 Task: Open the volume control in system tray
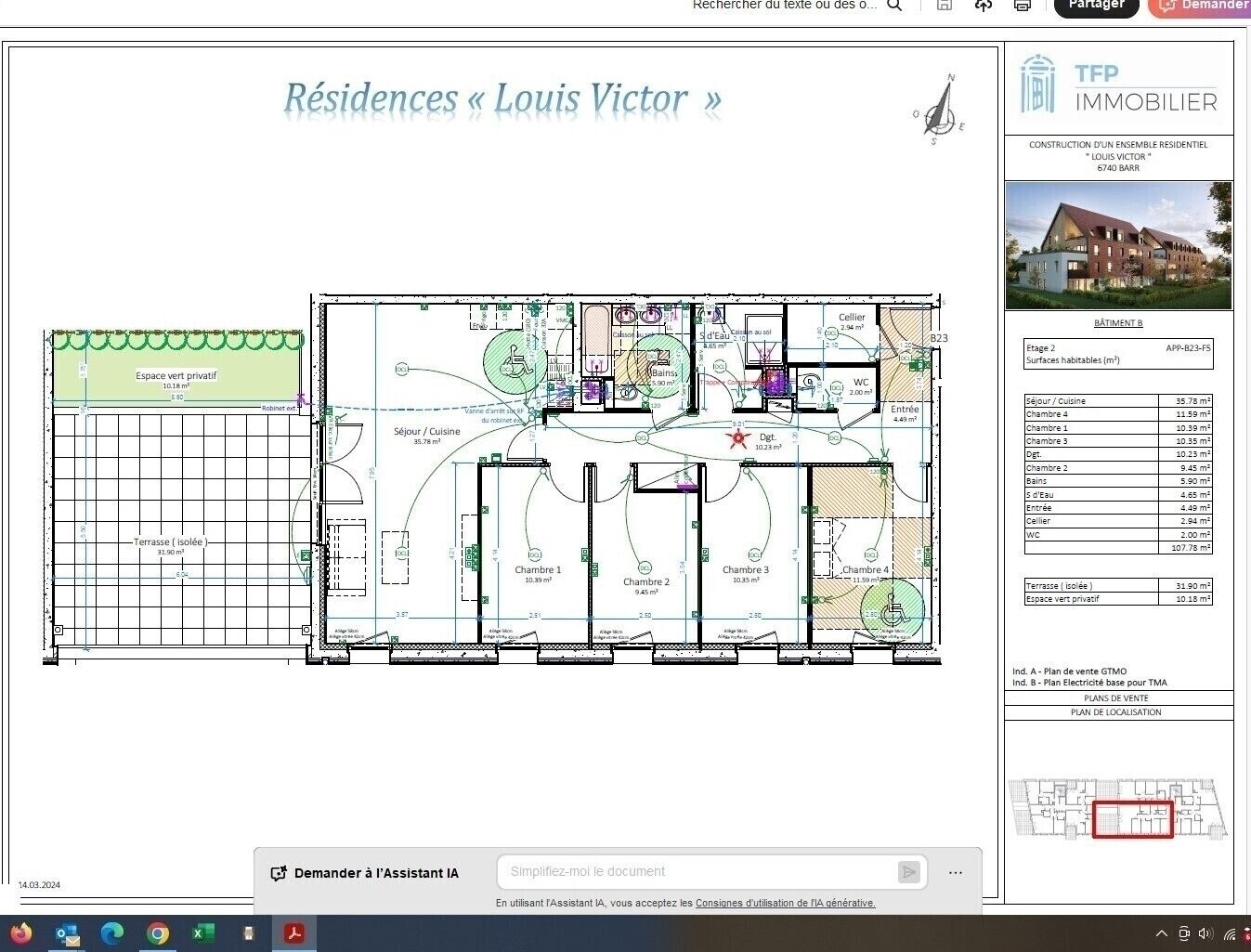(x=1205, y=934)
